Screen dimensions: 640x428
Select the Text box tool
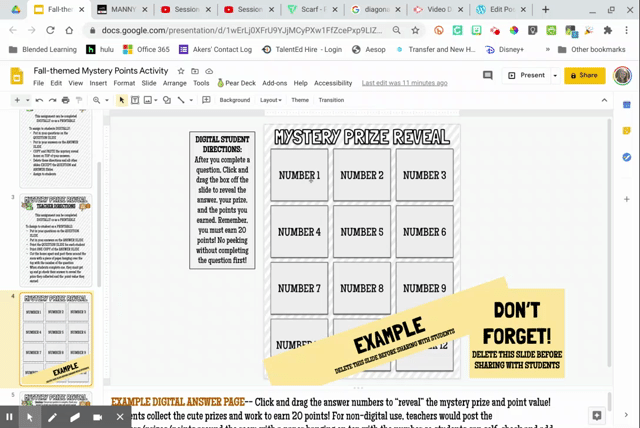tap(135, 100)
